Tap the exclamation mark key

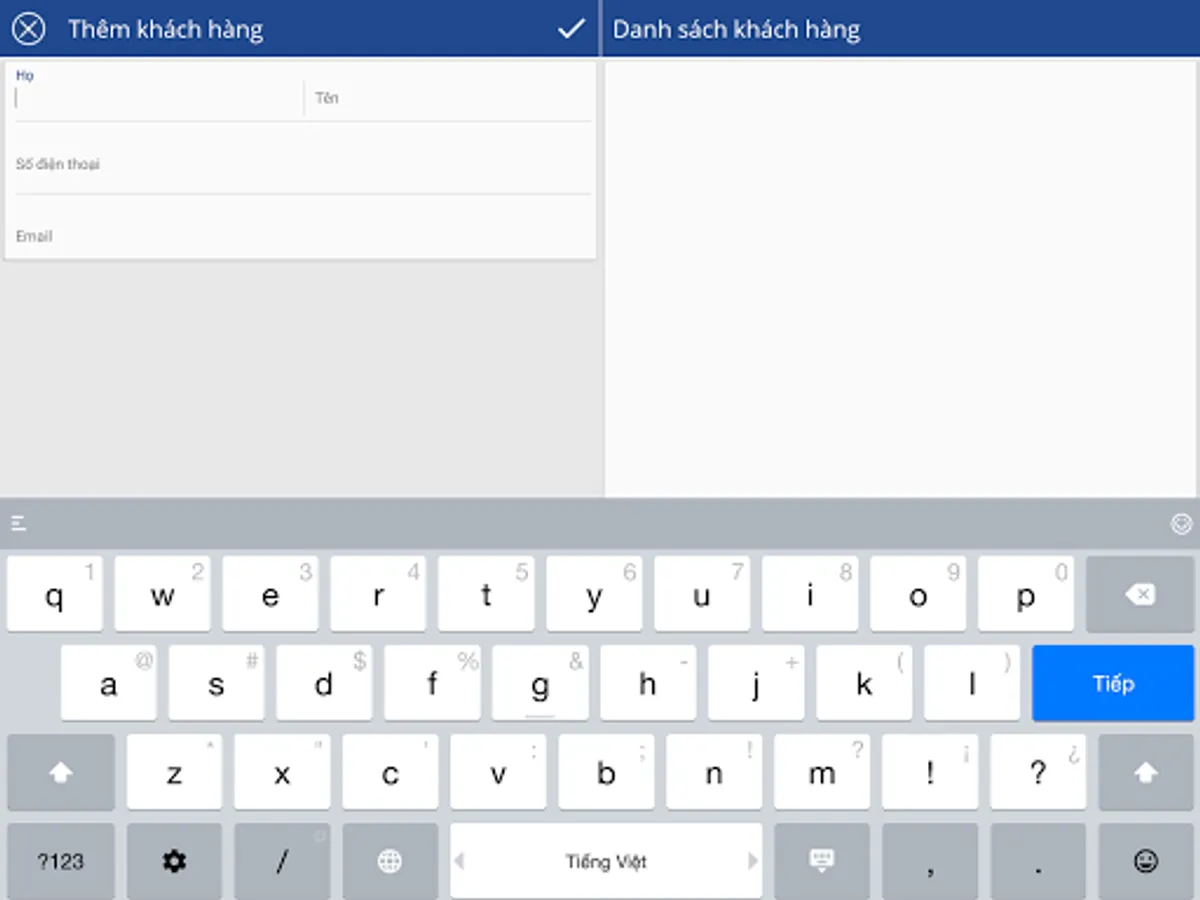(x=930, y=772)
